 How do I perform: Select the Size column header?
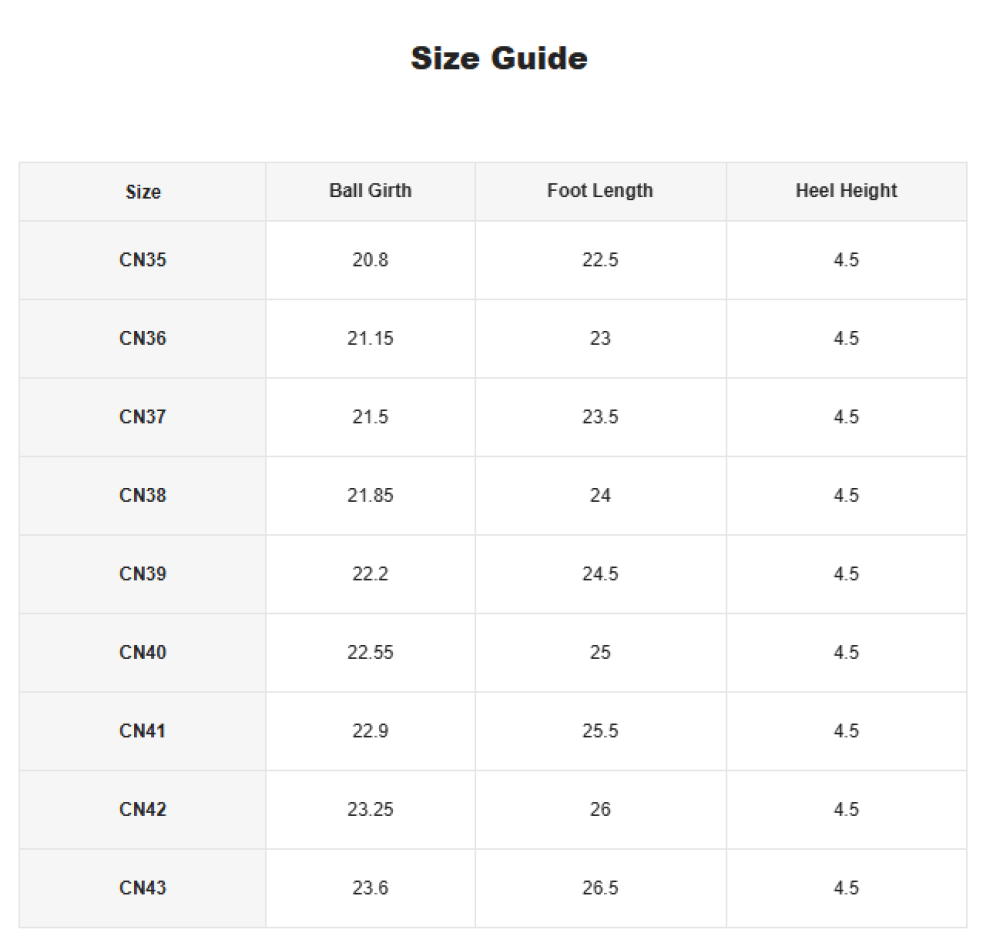pos(143,192)
